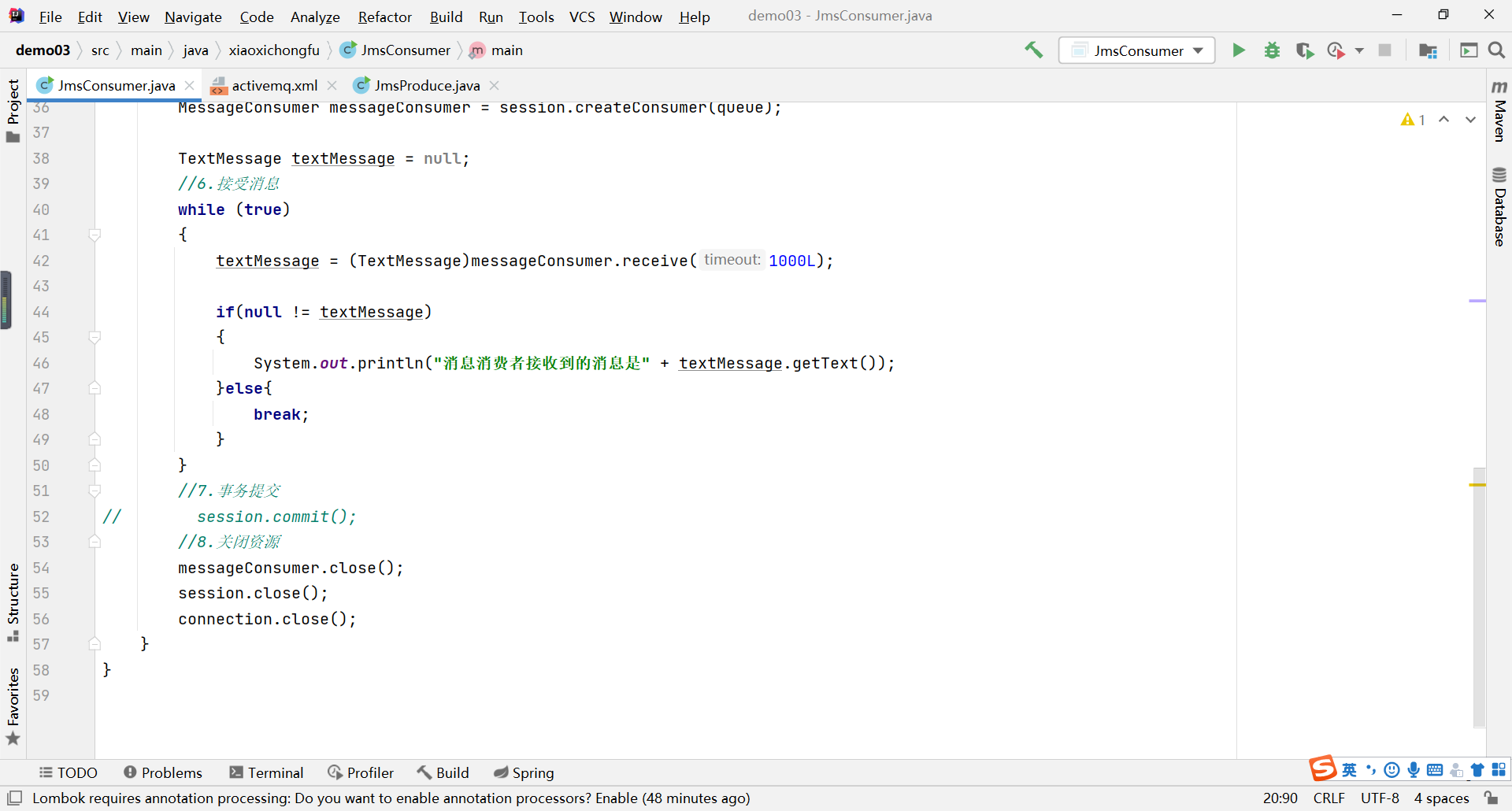
Task: Toggle tool window bars icon bottom-left
Action: click(14, 798)
